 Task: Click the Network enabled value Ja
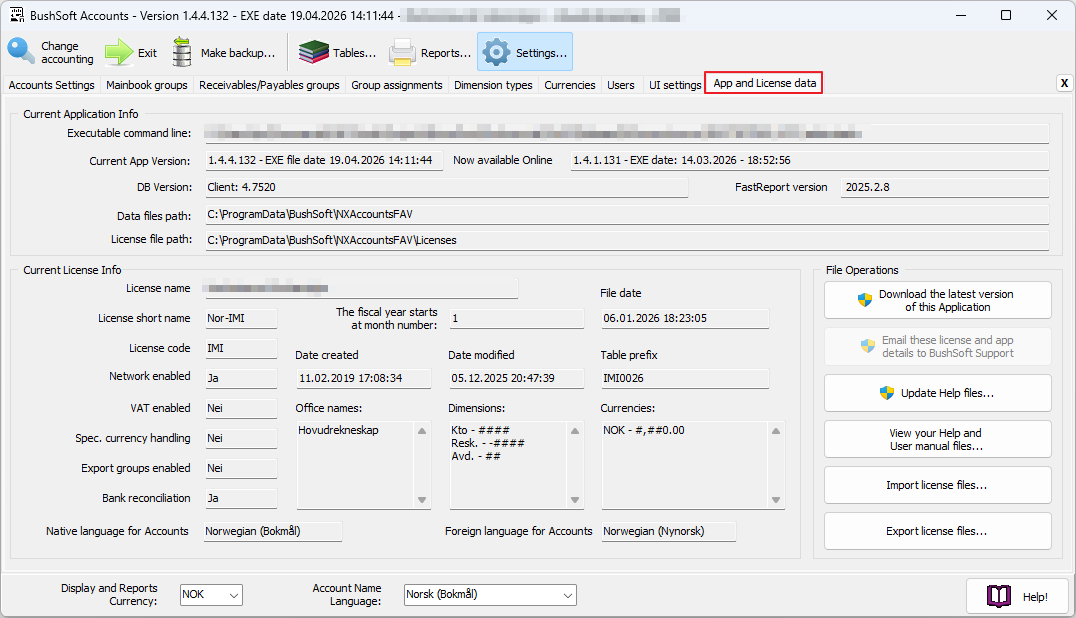click(241, 378)
